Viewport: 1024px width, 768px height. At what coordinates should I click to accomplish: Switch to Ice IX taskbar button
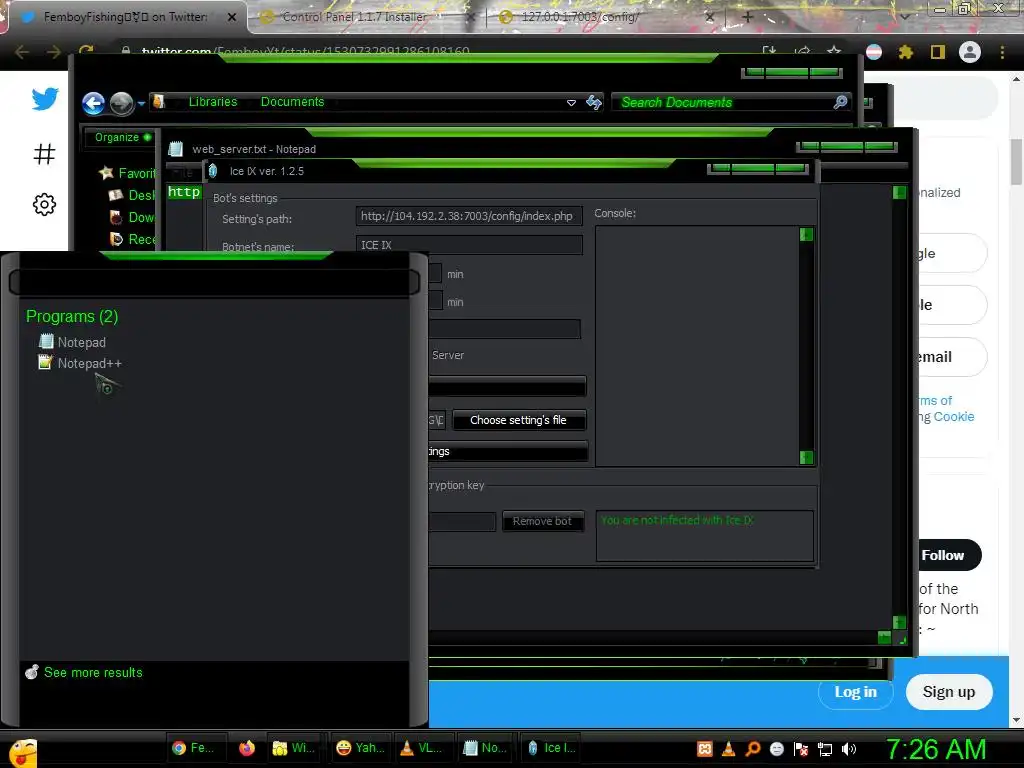(552, 748)
